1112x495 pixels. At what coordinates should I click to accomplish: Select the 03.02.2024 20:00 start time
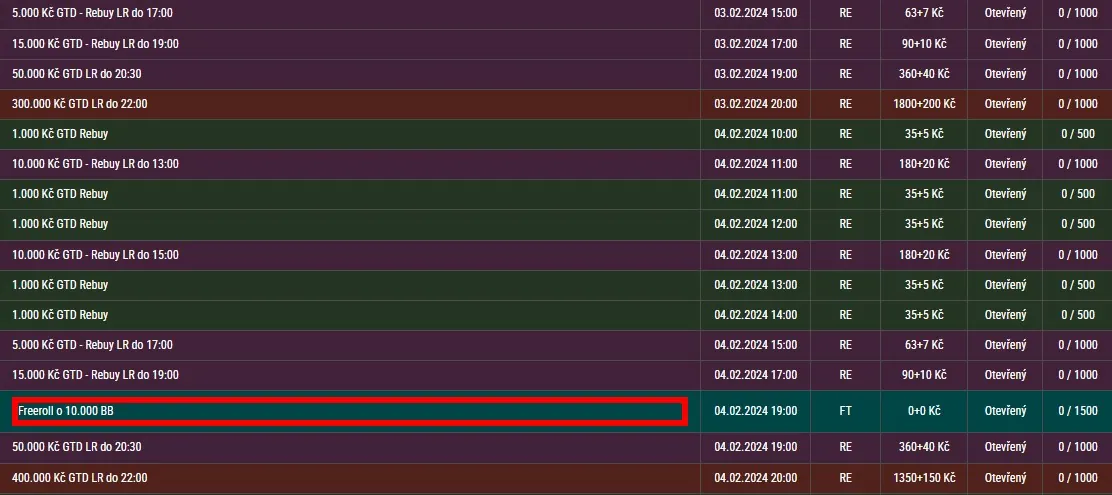coord(755,104)
